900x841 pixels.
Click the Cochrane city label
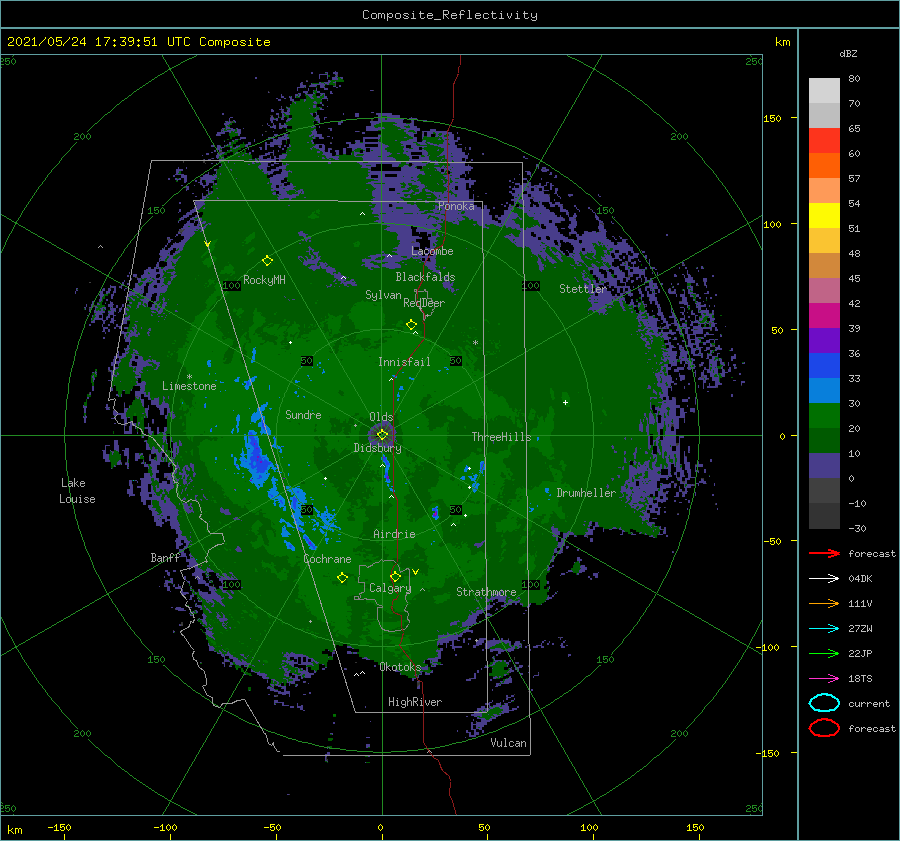327,559
